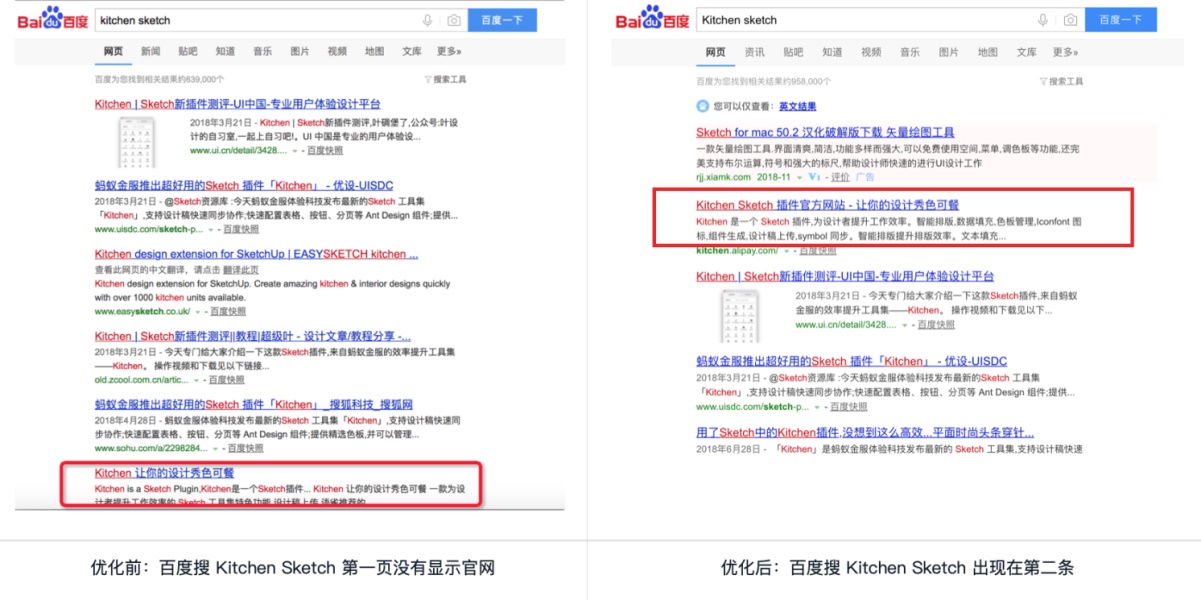This screenshot has height=600, width=1201.
Task: Open 'Kitchen Sketch 插件官方网站' result link
Action: click(829, 205)
